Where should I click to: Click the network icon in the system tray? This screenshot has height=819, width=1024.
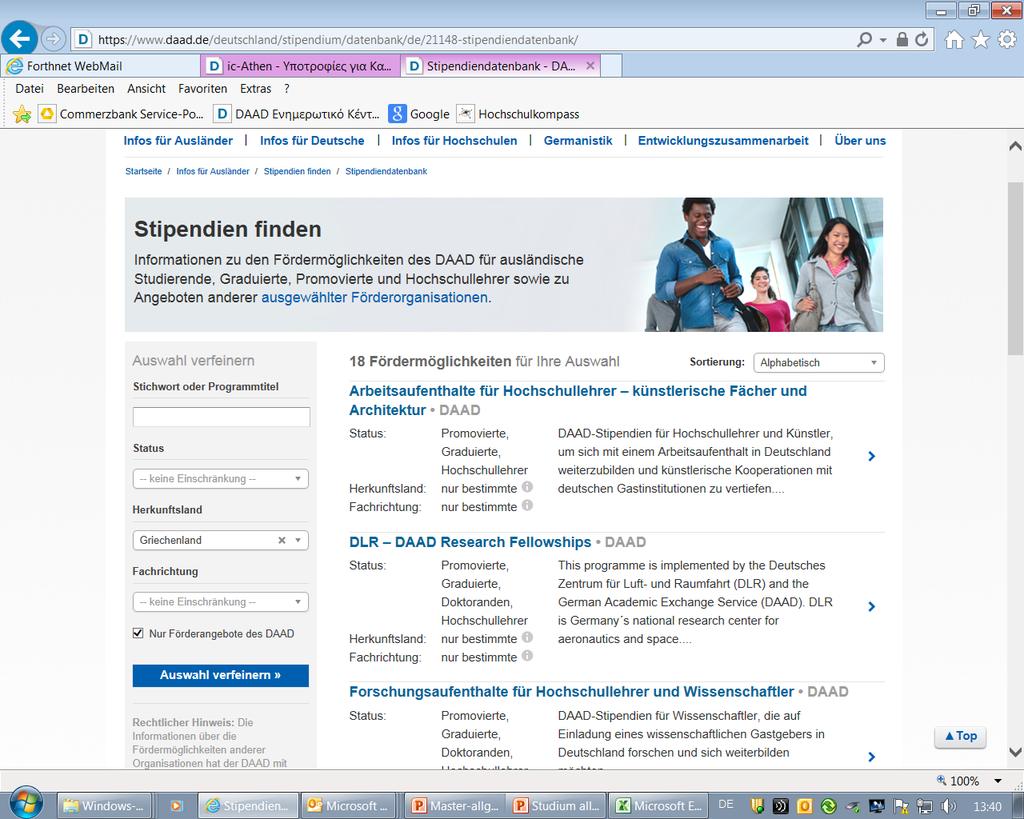pos(925,806)
